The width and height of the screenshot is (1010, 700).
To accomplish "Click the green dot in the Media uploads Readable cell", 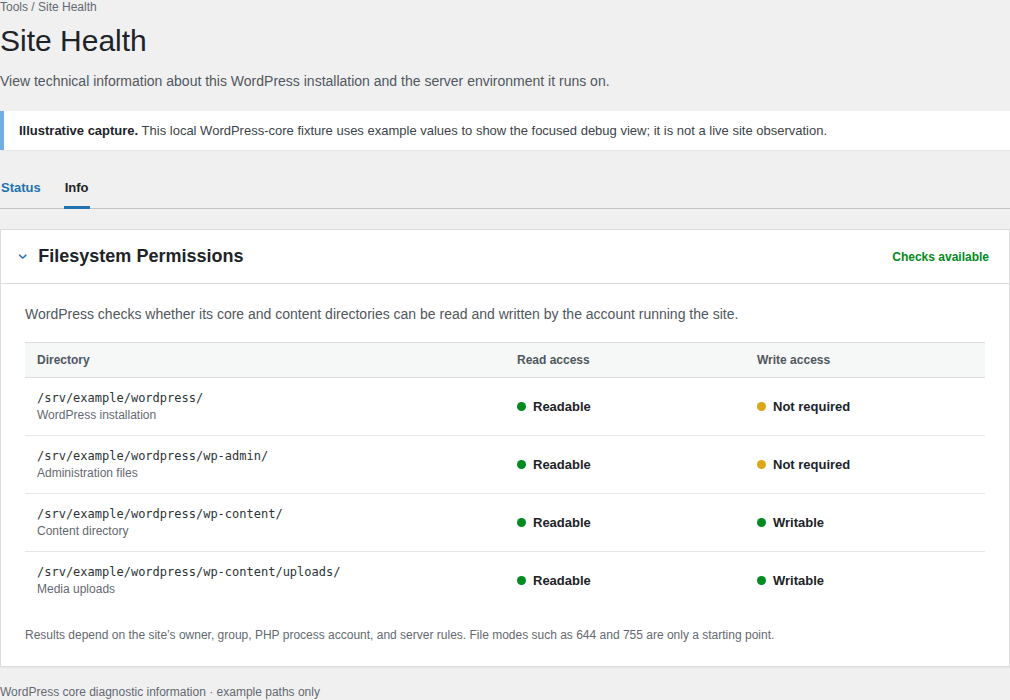I will click(x=522, y=580).
